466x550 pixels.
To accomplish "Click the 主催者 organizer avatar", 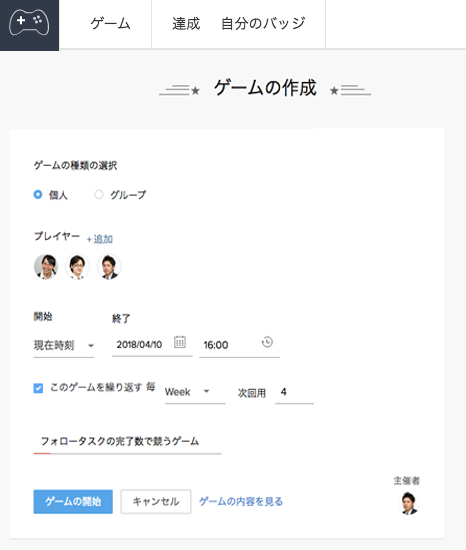I will click(x=409, y=503).
